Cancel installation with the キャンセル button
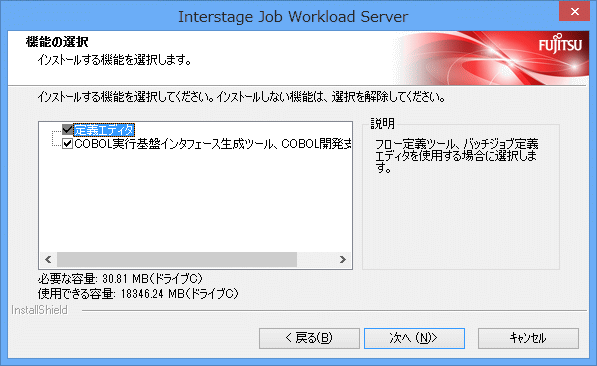Screen dimensions: 597x366 [528, 338]
